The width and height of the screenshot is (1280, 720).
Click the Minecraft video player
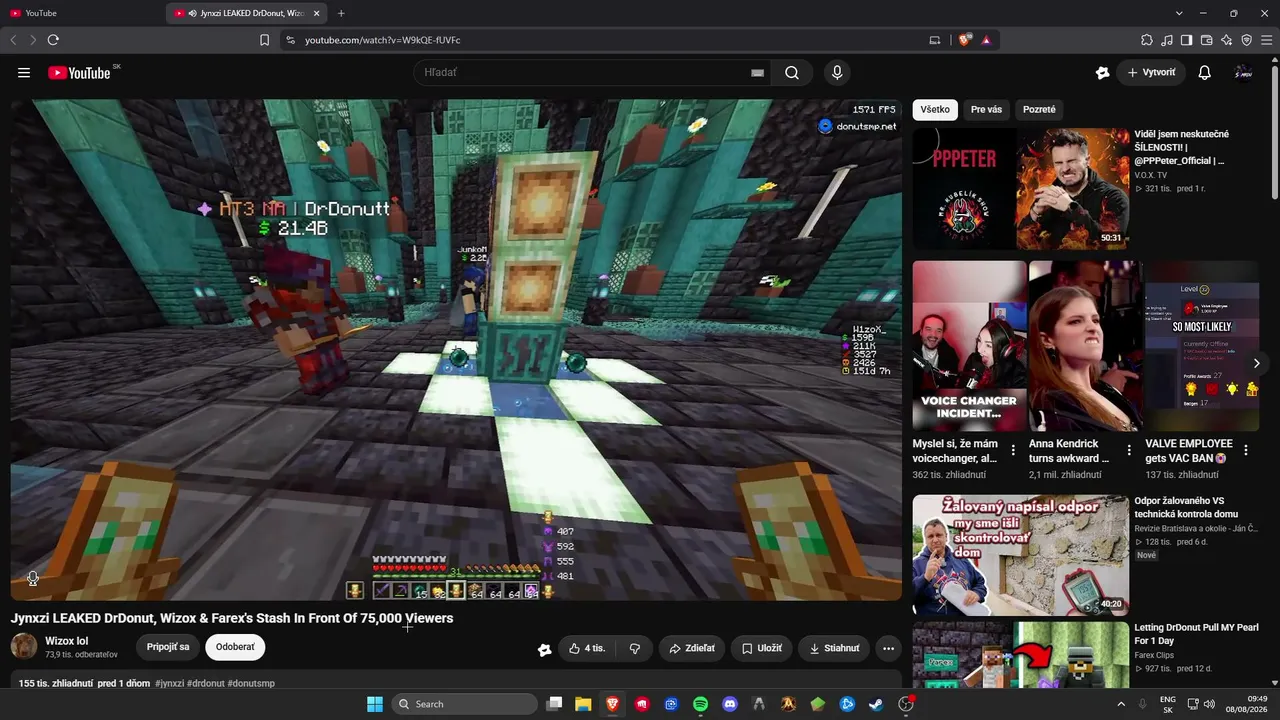tap(456, 349)
